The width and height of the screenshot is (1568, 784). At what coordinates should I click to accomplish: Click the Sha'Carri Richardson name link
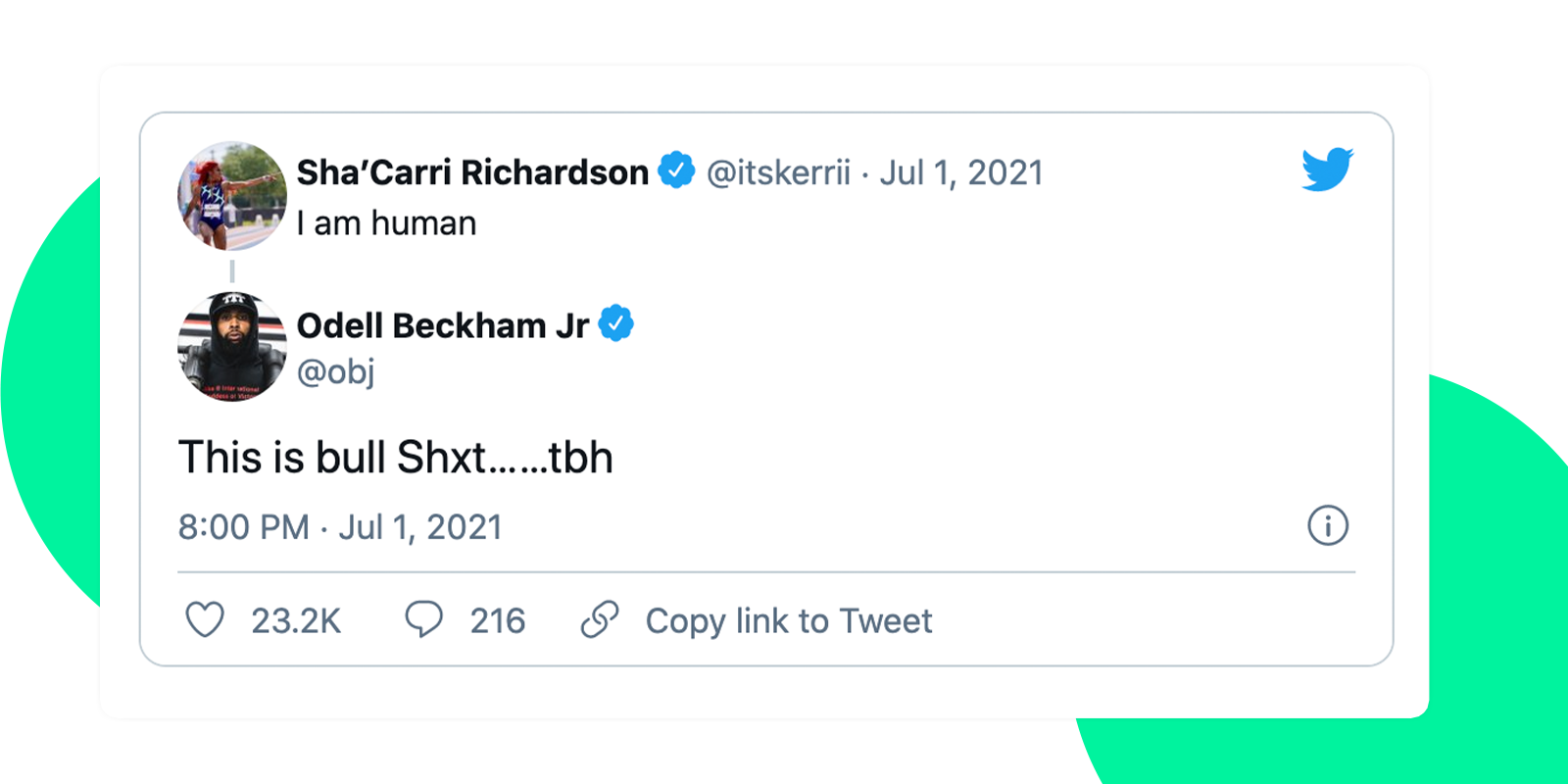pyautogui.click(x=472, y=172)
